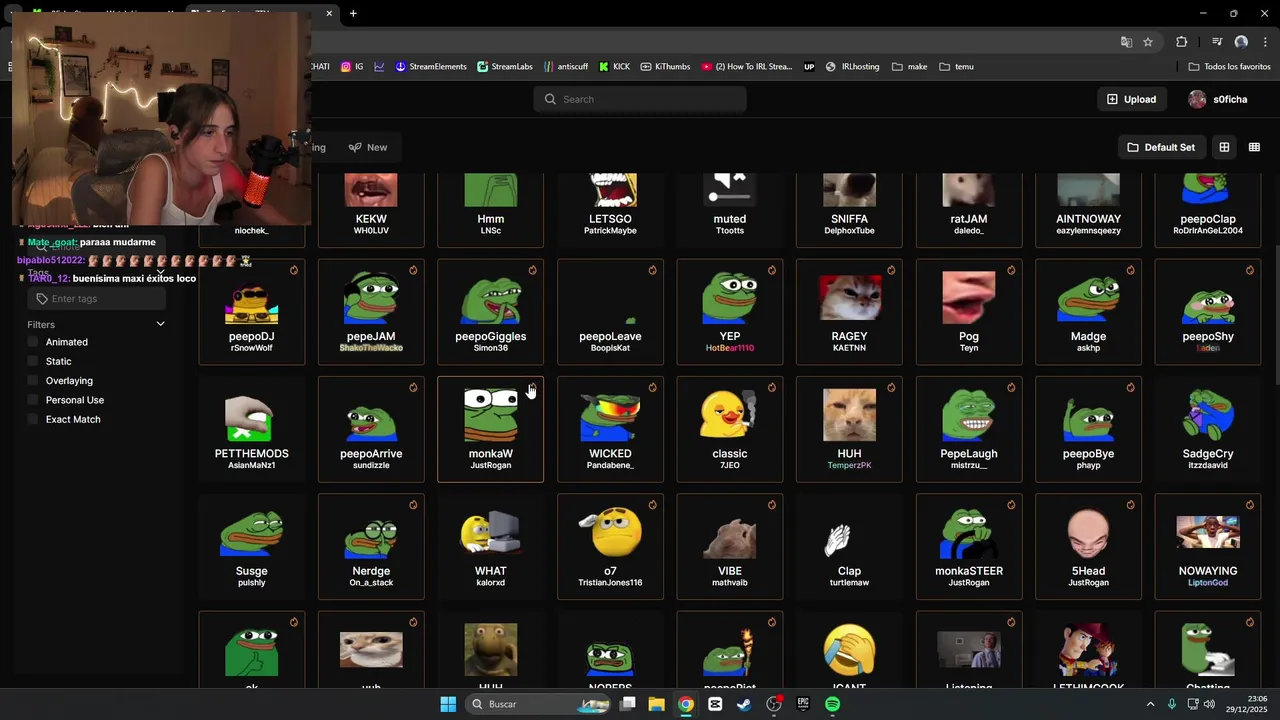Open the SadgeCry emote card
Viewport: 1280px width, 720px height.
coord(1208,429)
